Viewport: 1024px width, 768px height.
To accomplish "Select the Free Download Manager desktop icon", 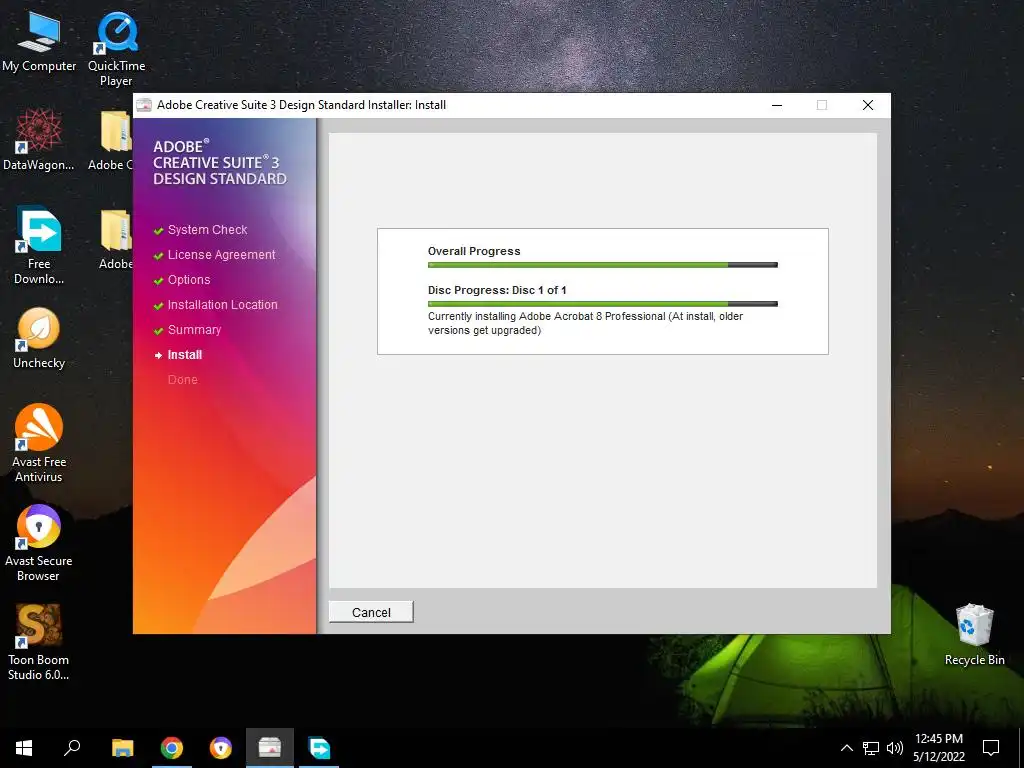I will click(39, 245).
